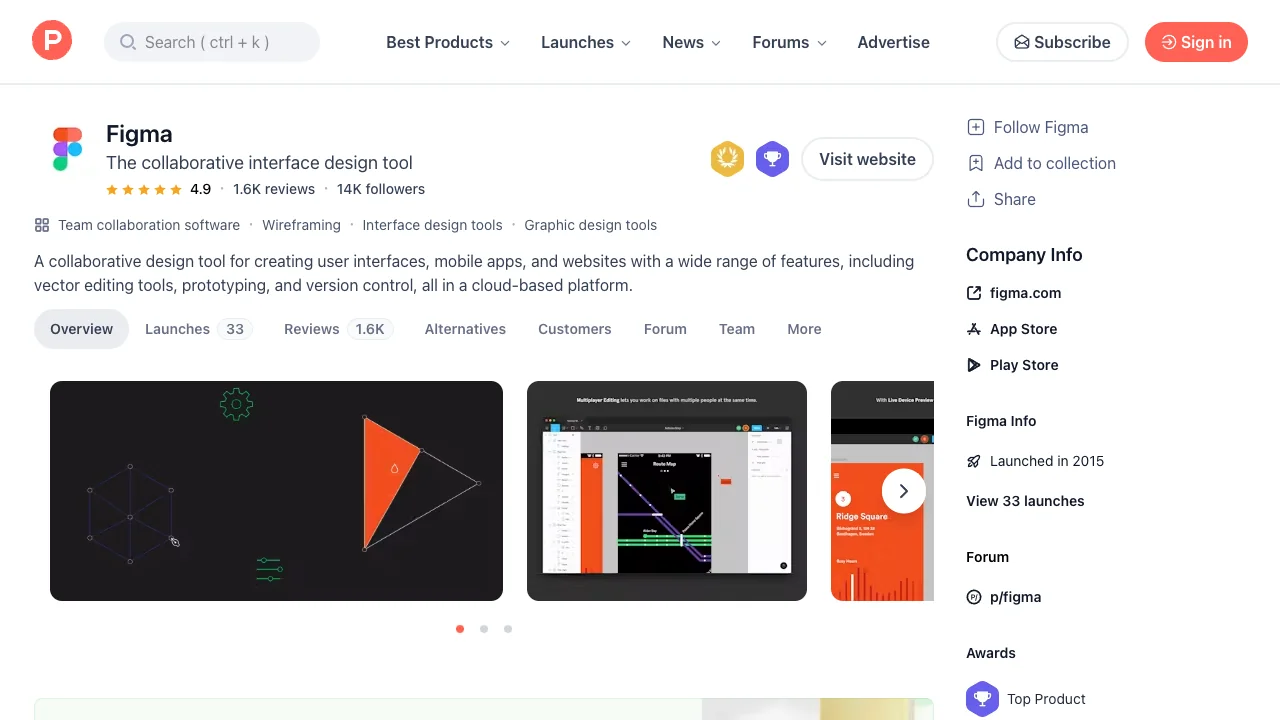
Task: Open the 1.6K reviews link
Action: [x=274, y=189]
